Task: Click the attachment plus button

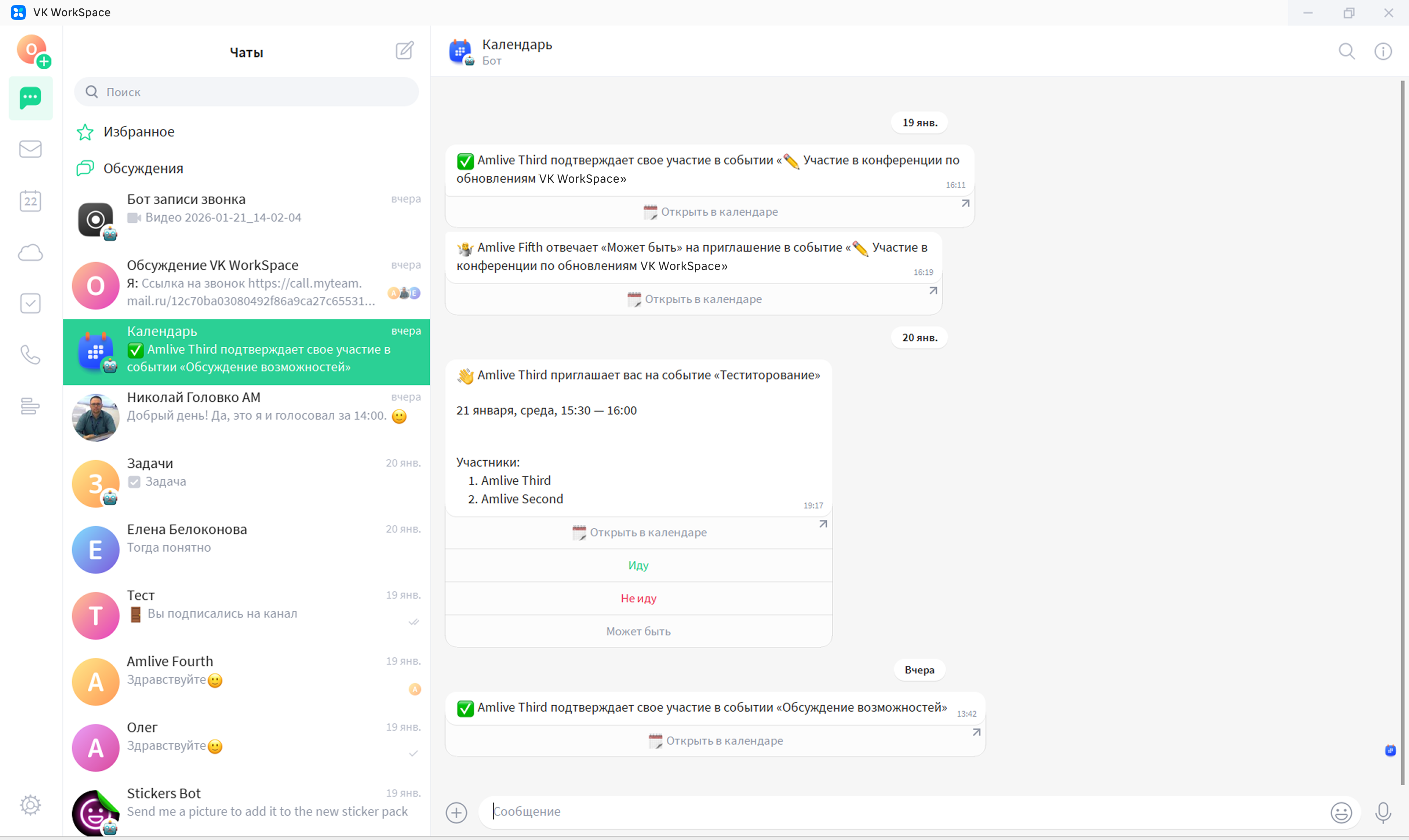Action: point(456,812)
